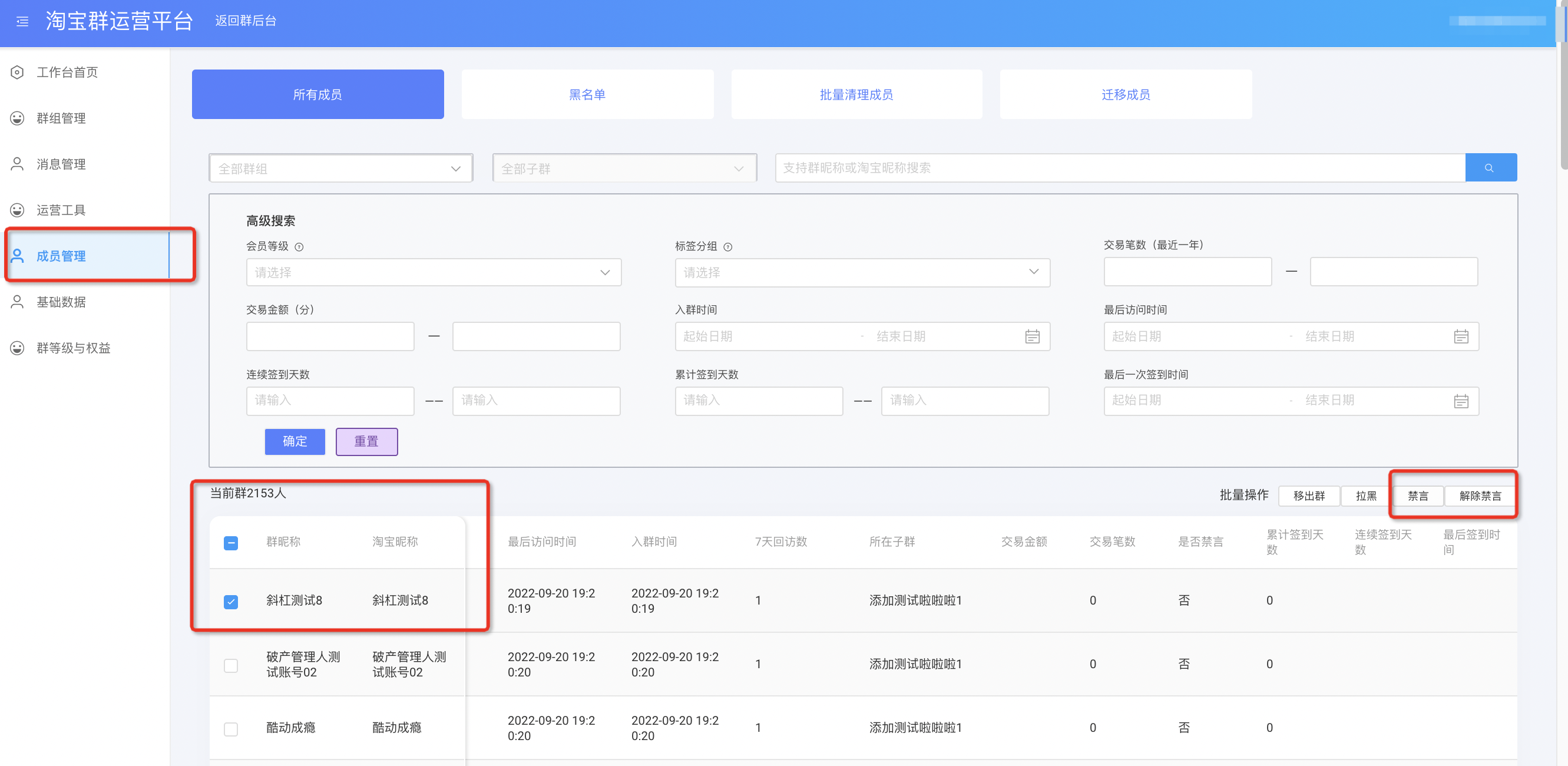
Task: Click the 淘宝群运营平台 title
Action: click(x=120, y=21)
